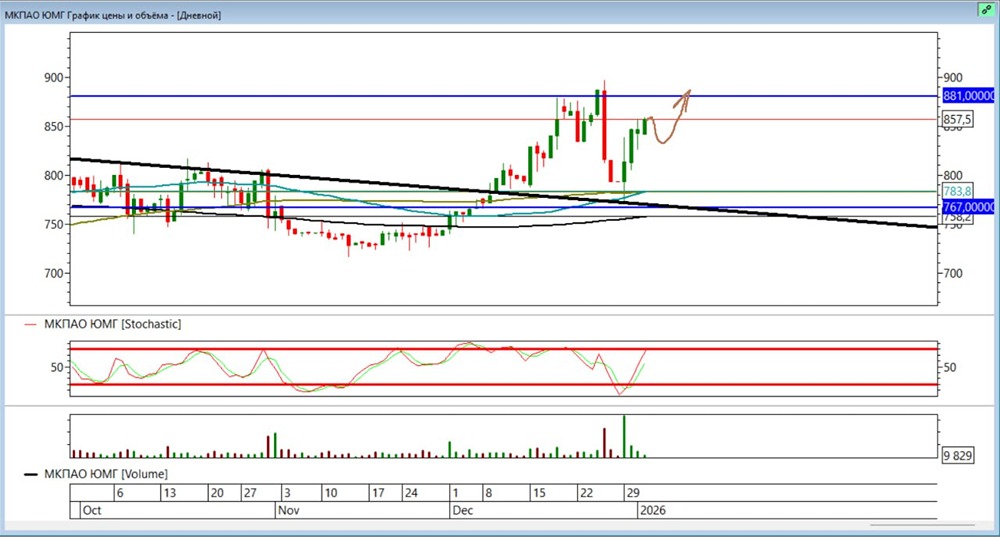Screen dimensions: 1000x537
Task: Click the green chain link icon
Action: click(x=986, y=10)
